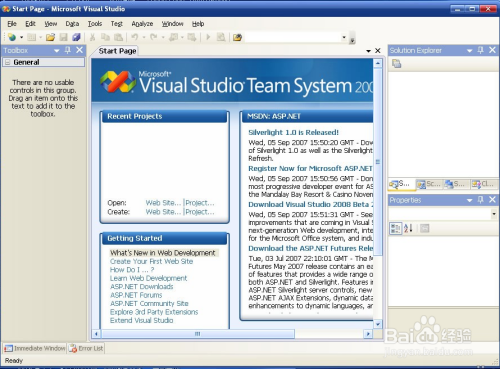Image resolution: width=500 pixels, height=369 pixels.
Task: Click inside the toolbar Find combo box
Action: (x=293, y=37)
